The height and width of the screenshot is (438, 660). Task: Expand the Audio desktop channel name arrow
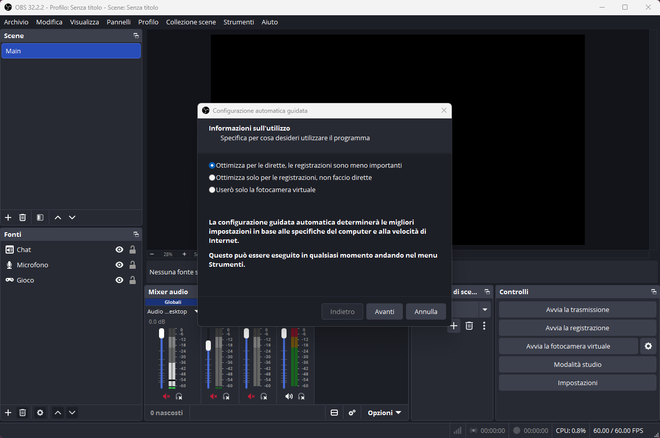click(x=196, y=312)
